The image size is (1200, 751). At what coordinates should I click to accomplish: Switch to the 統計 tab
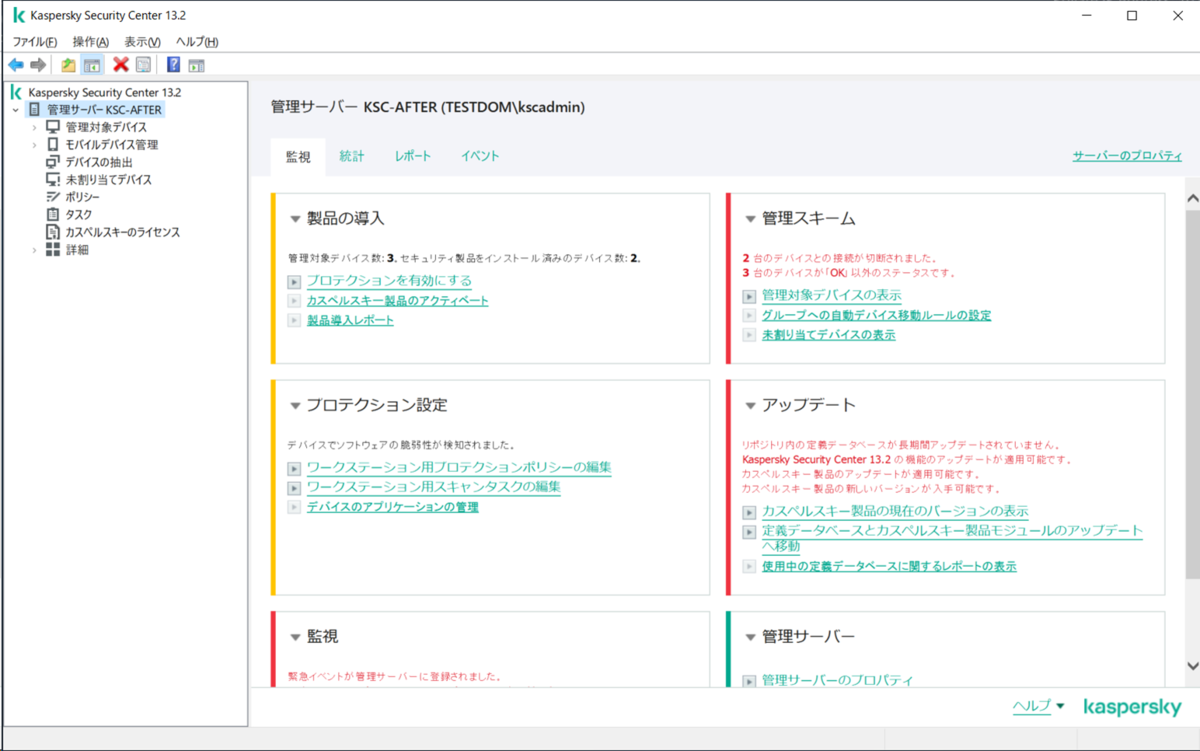(352, 157)
